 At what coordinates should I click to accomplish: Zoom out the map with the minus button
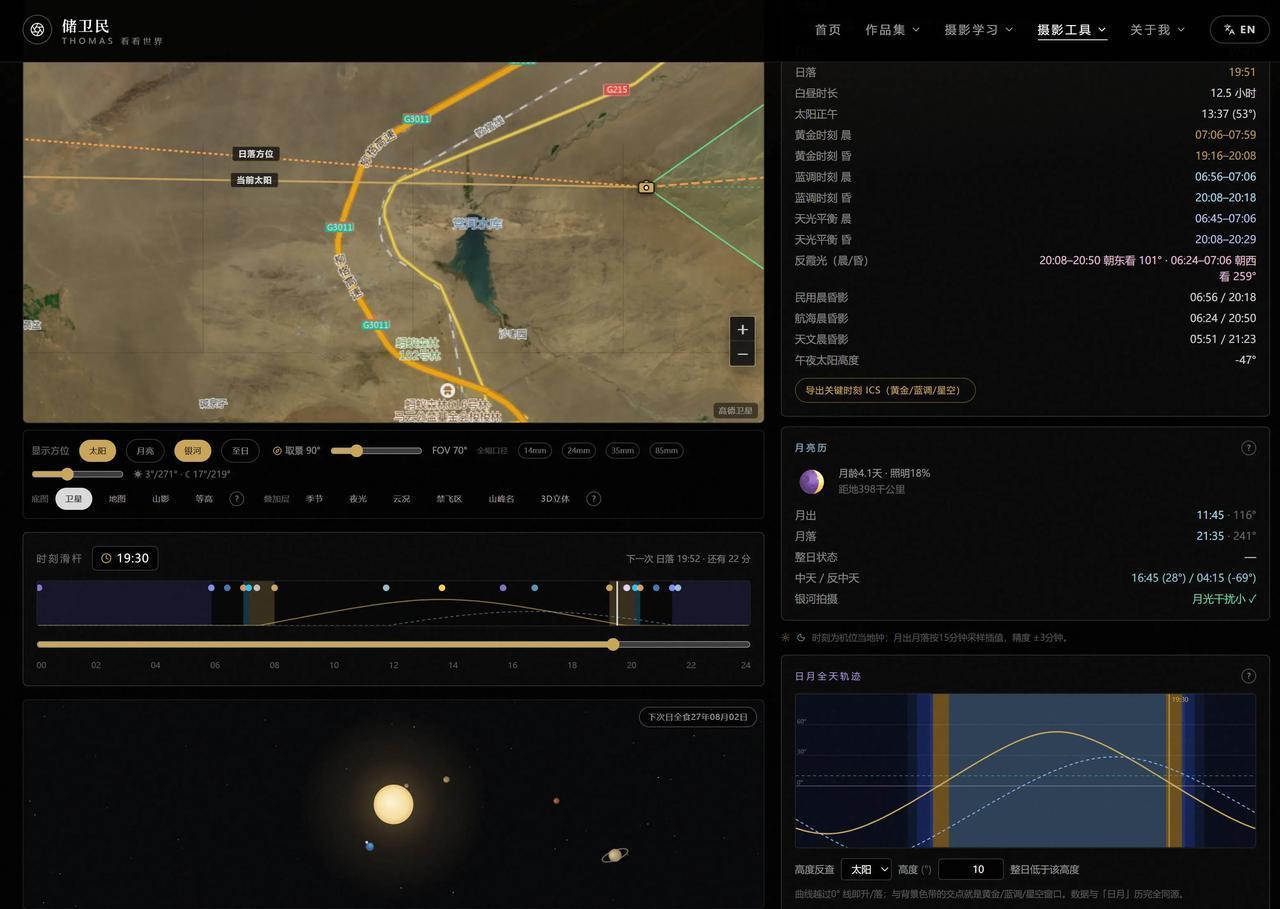tap(742, 354)
